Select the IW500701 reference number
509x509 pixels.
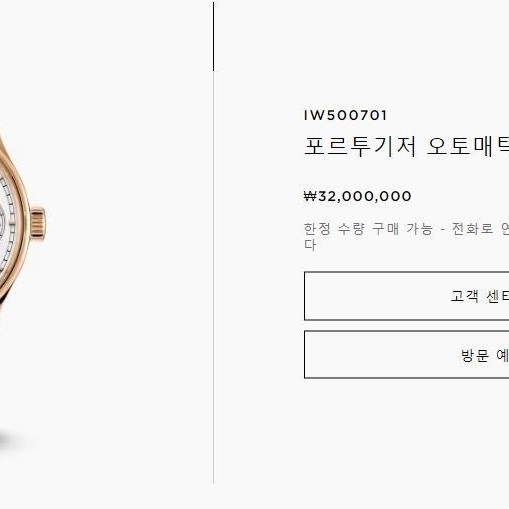[345, 116]
